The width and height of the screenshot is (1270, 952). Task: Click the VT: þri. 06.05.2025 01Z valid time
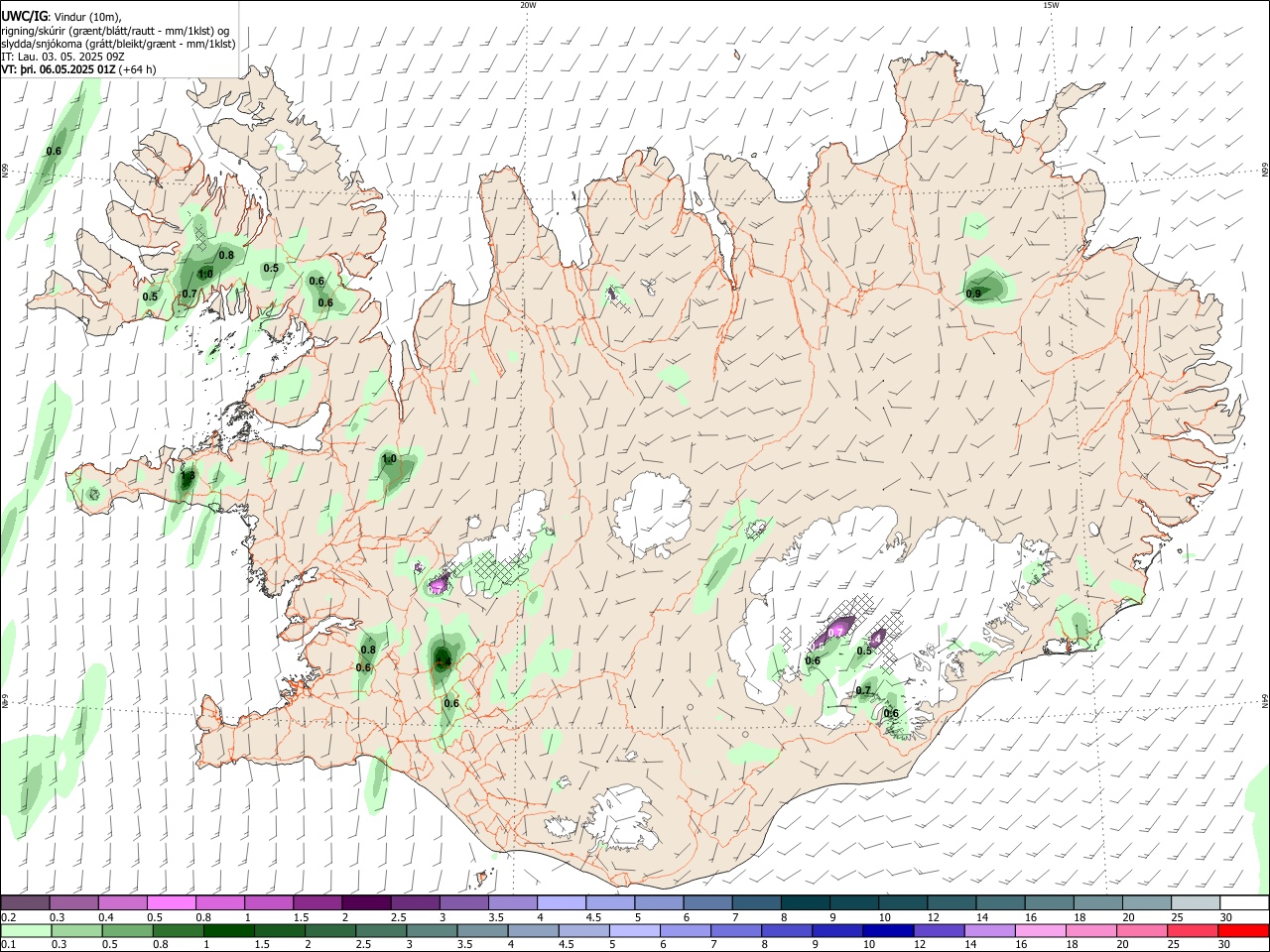78,70
